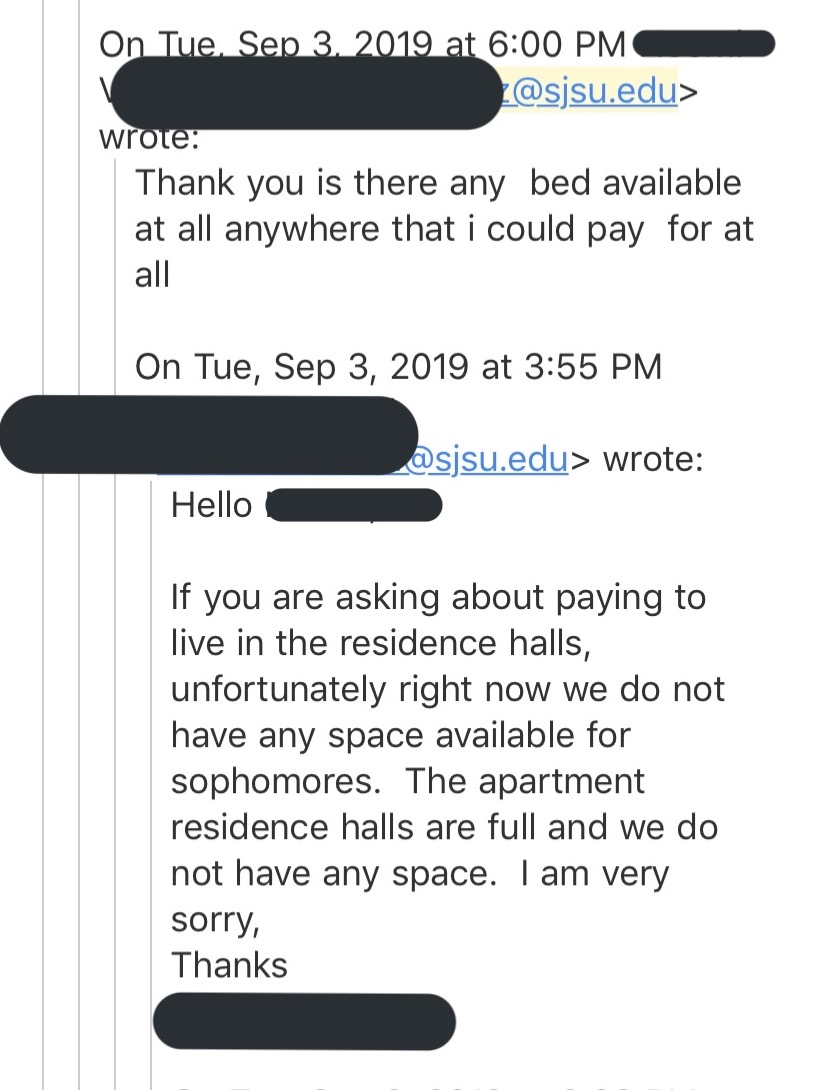Click the "On Tue, Sep 3, 2019 at 3:55 PM" header

[398, 366]
